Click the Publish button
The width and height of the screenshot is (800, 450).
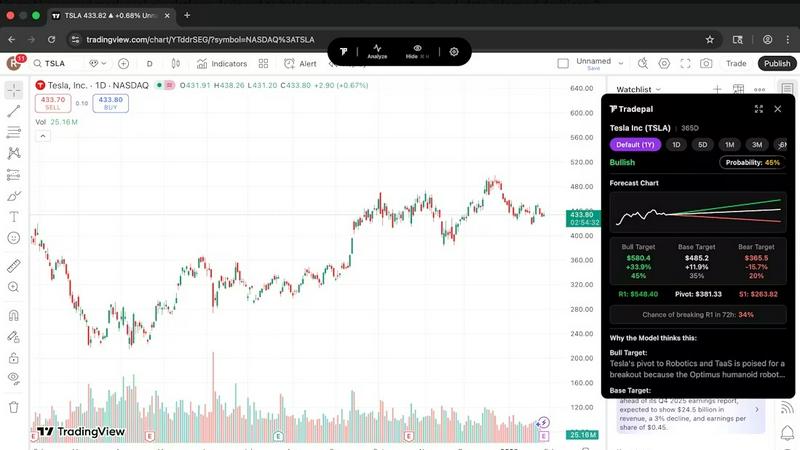click(x=776, y=63)
